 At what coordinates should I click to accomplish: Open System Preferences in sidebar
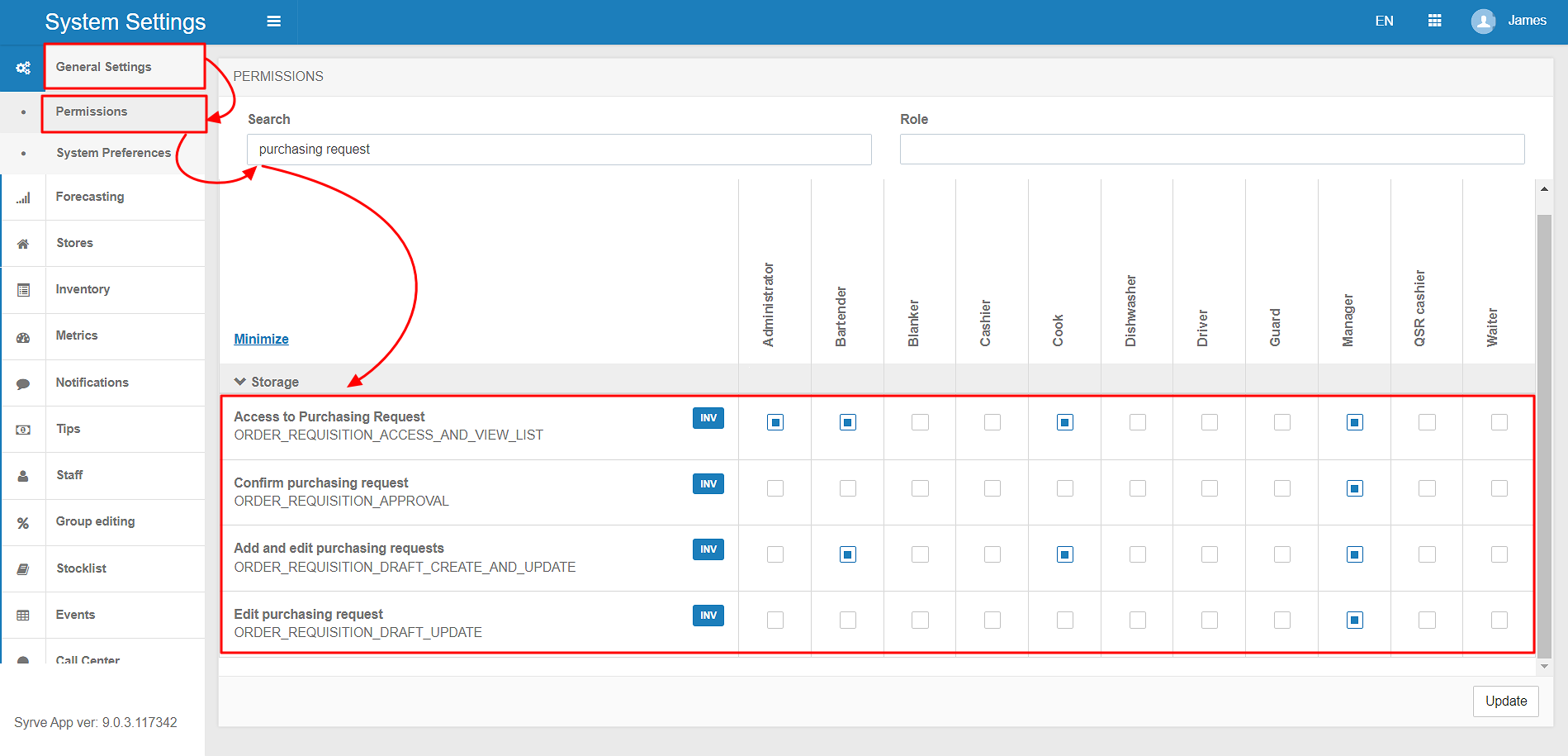113,153
